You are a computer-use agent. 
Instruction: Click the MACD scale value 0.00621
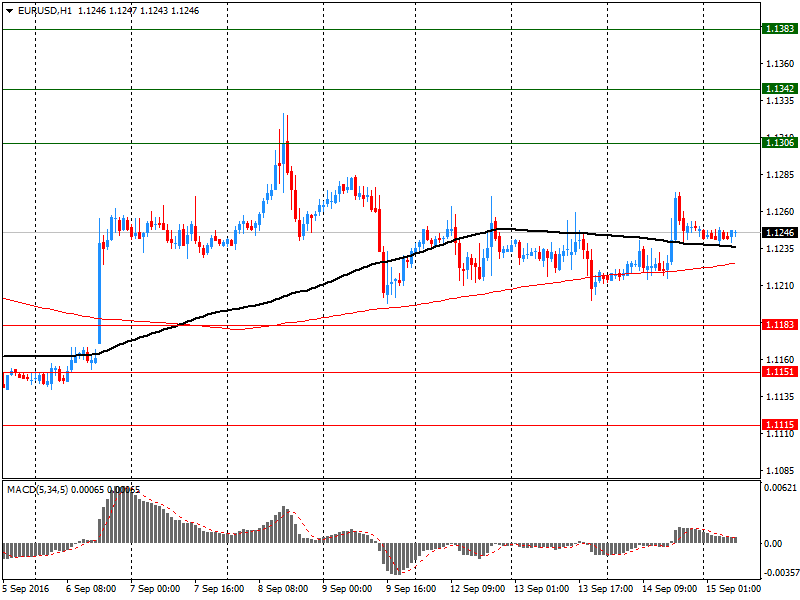780,488
